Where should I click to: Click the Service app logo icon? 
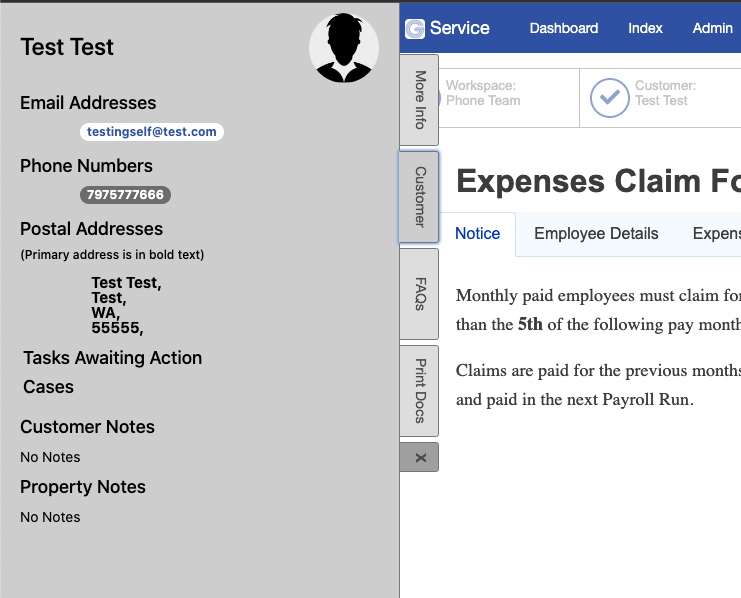pos(414,29)
